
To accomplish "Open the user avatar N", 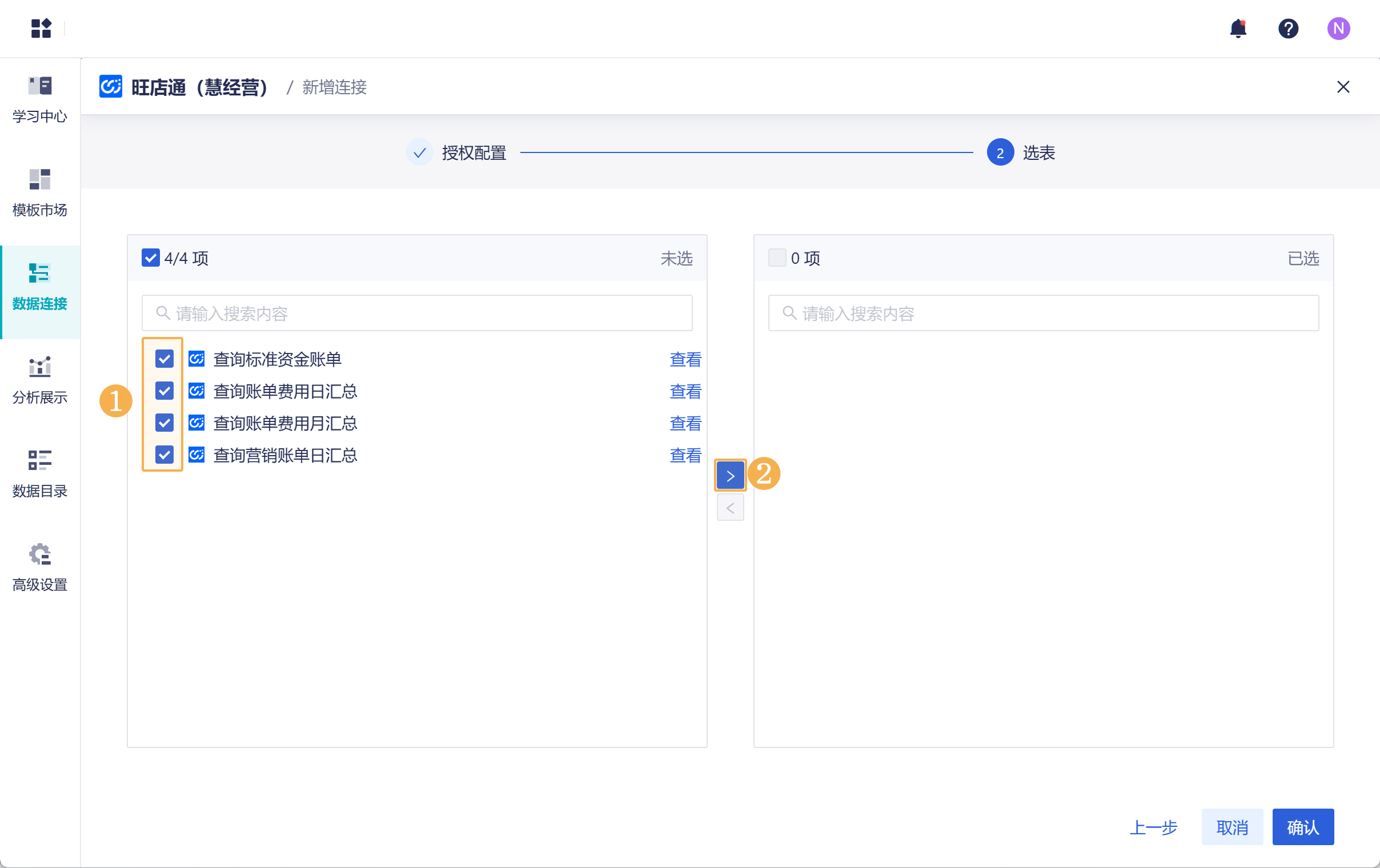I will point(1338,28).
